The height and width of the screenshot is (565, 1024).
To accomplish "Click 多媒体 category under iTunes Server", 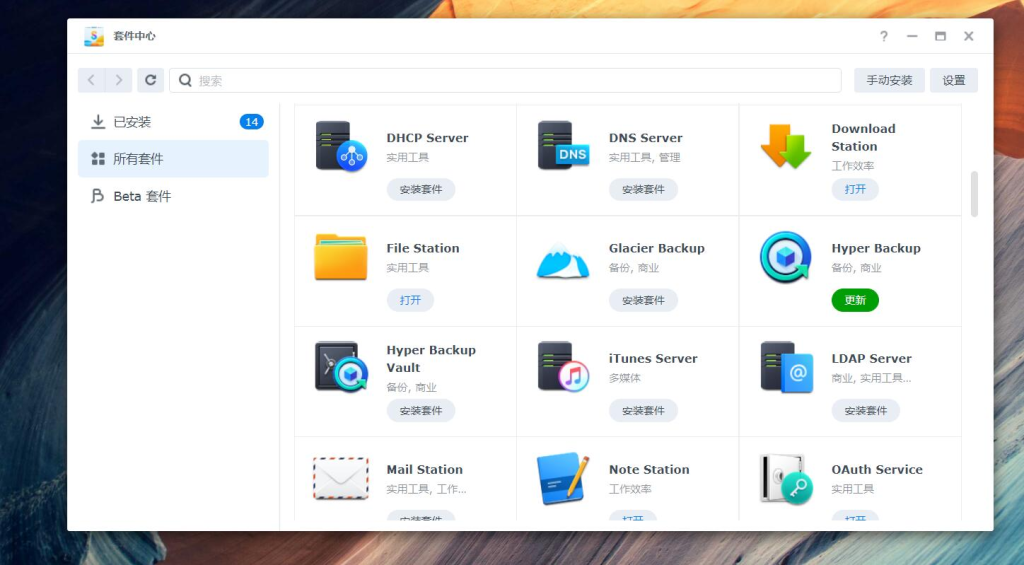I will point(625,378).
